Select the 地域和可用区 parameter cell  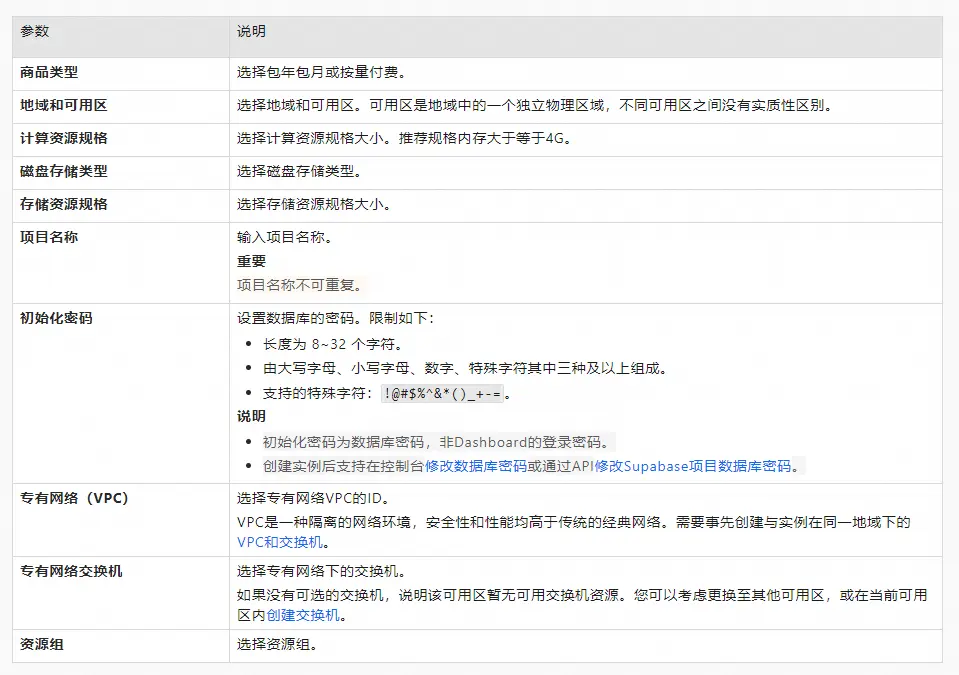[121, 107]
